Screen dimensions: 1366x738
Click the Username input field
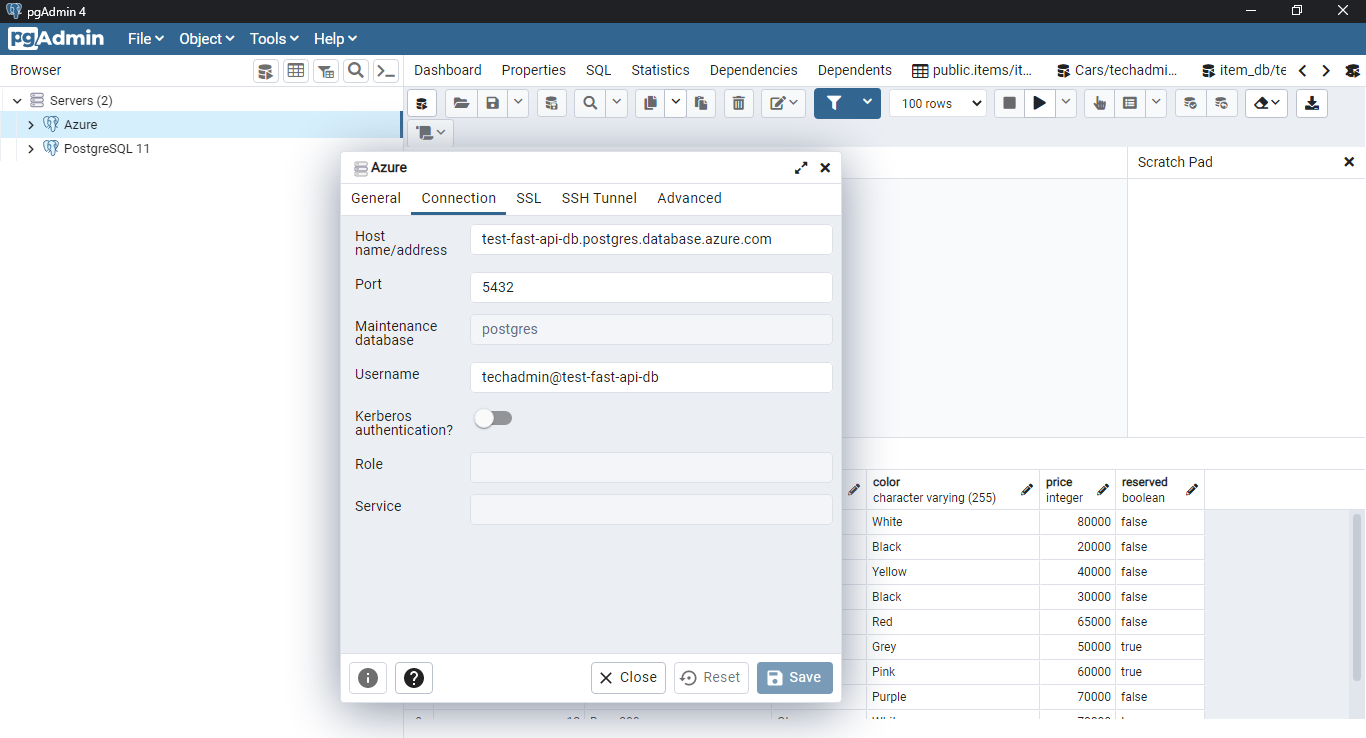pyautogui.click(x=651, y=377)
